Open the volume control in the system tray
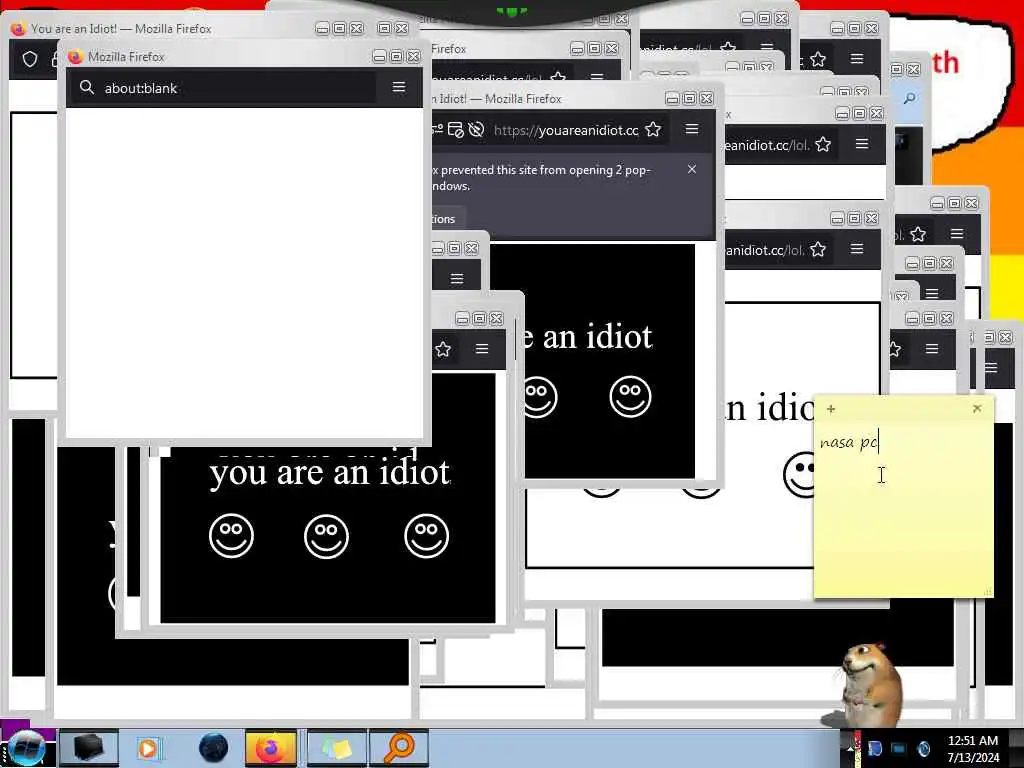This screenshot has width=1024, height=768. (x=924, y=748)
